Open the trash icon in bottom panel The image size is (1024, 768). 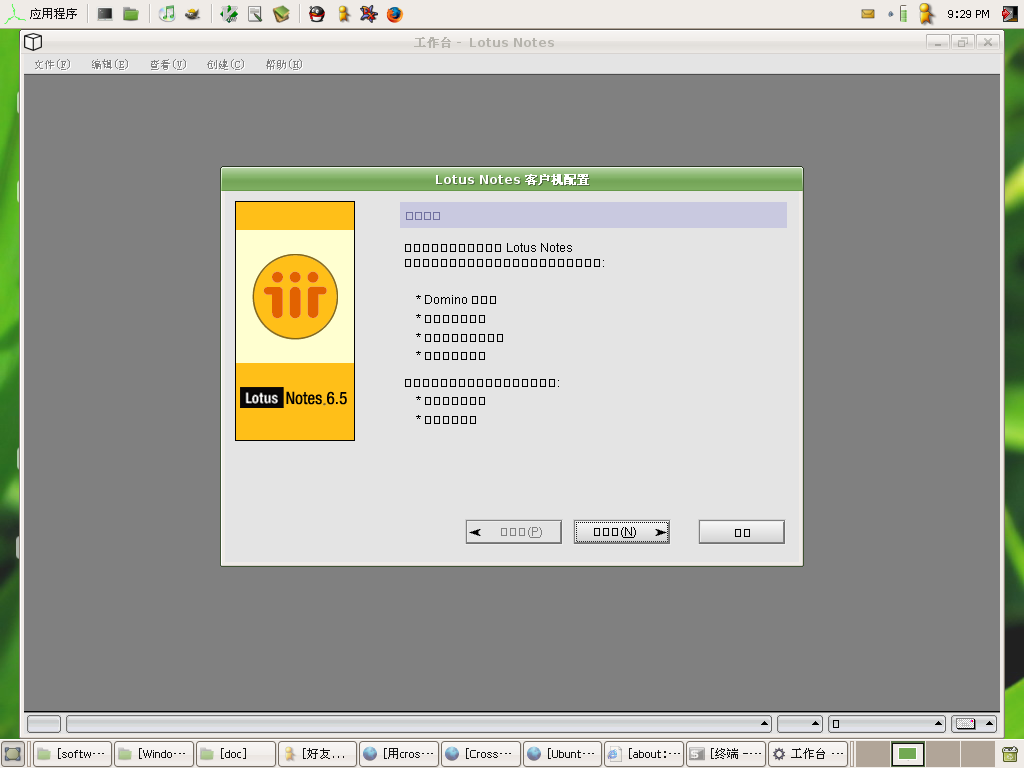(1010, 754)
